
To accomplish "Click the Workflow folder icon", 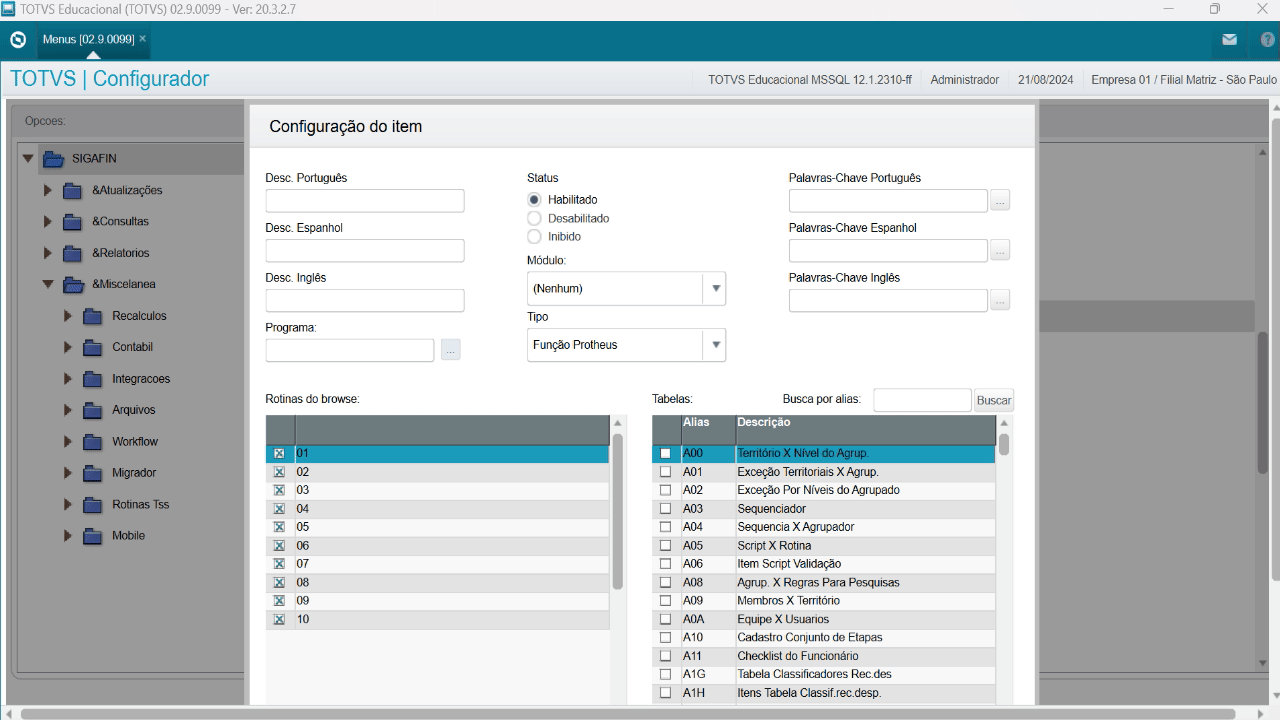I will point(93,442).
